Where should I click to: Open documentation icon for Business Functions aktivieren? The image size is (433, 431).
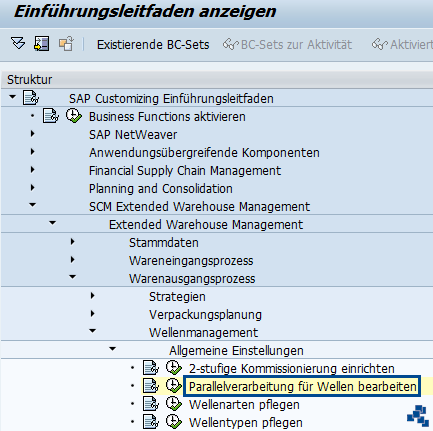tap(51, 116)
